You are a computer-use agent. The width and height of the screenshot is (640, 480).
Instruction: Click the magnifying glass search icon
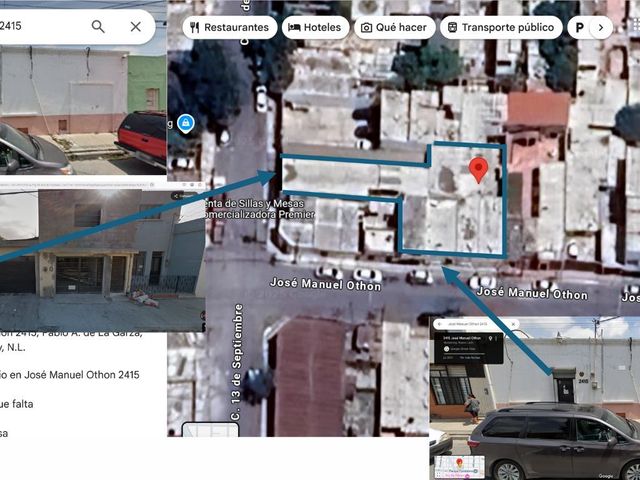tap(98, 27)
